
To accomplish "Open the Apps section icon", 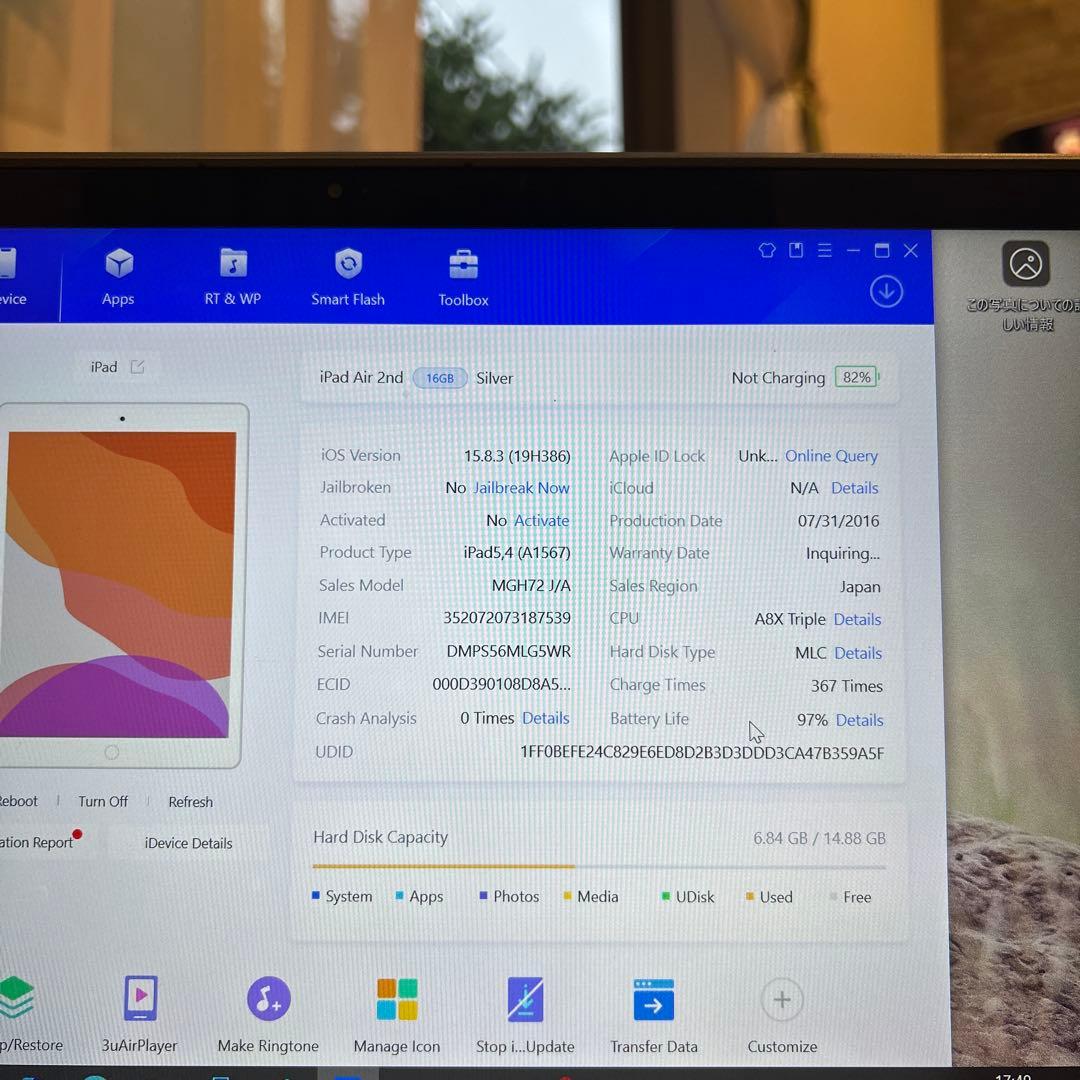I will click(x=119, y=266).
